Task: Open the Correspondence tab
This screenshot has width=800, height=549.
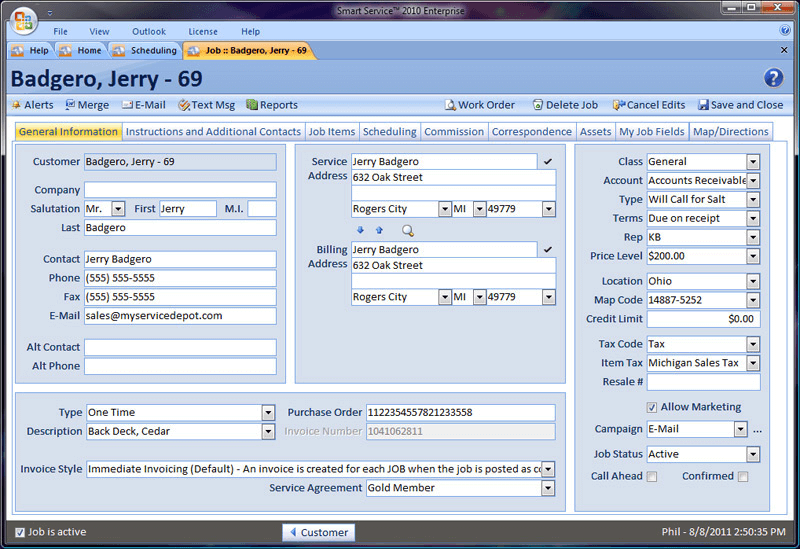Action: point(532,132)
